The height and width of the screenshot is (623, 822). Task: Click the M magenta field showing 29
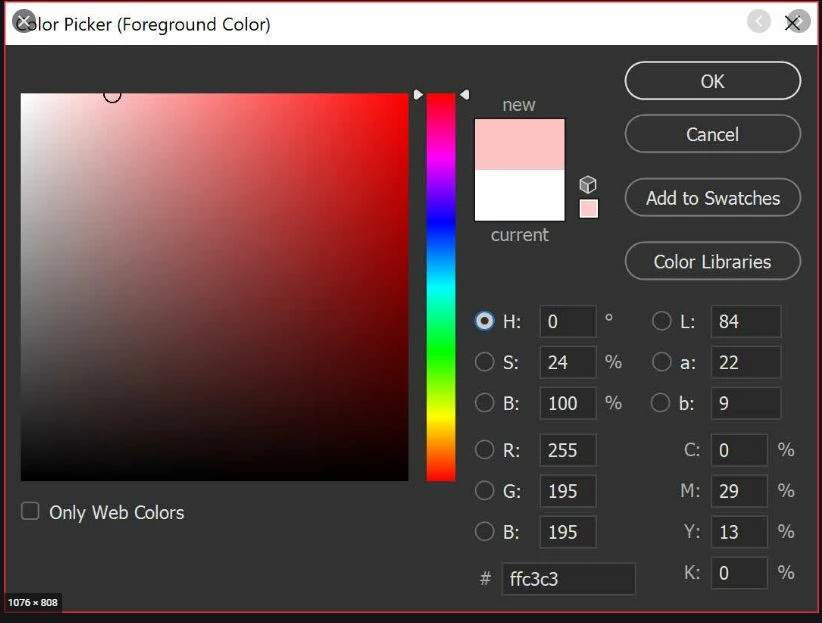tap(739, 491)
